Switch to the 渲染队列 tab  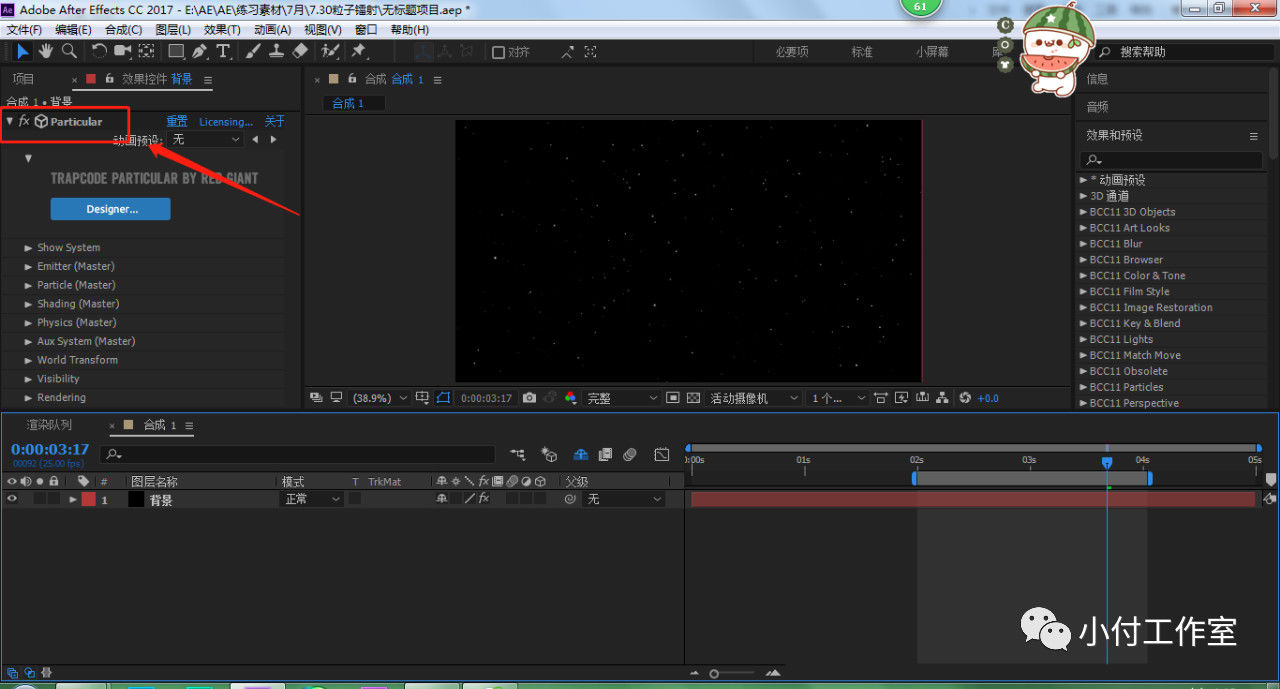(49, 425)
